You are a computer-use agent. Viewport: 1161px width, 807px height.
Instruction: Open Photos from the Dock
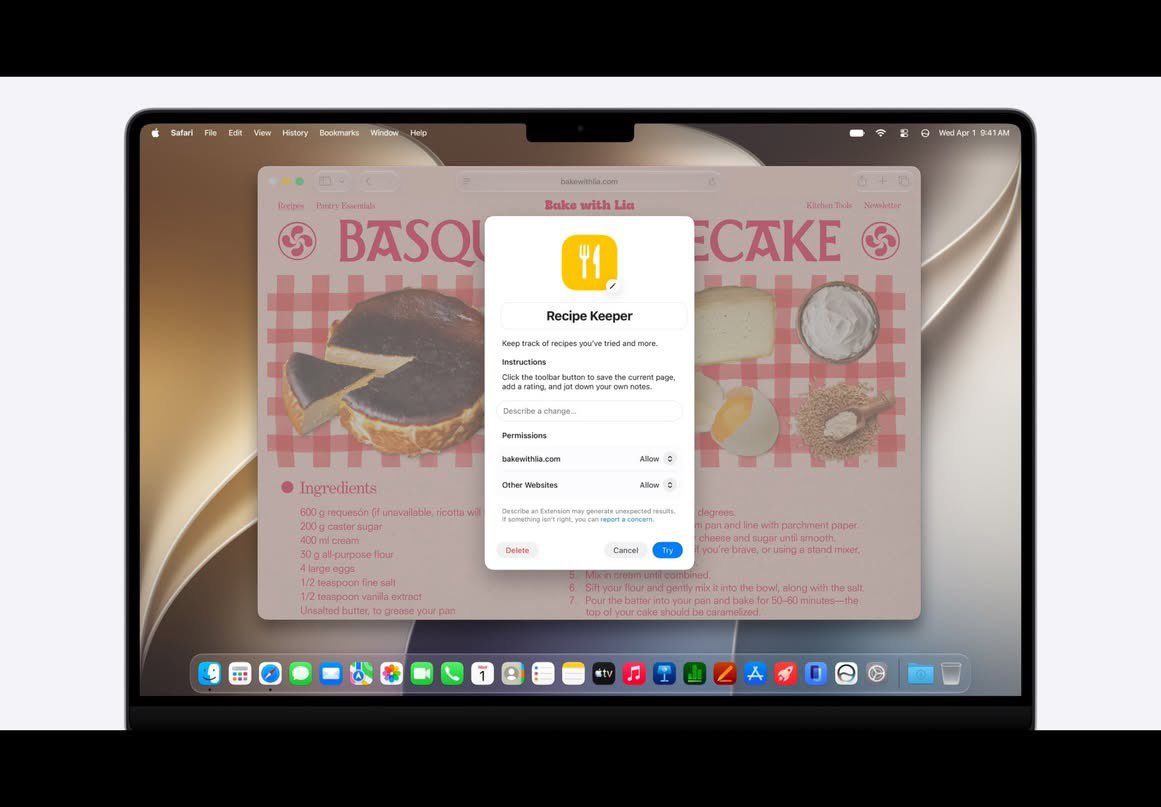[392, 673]
